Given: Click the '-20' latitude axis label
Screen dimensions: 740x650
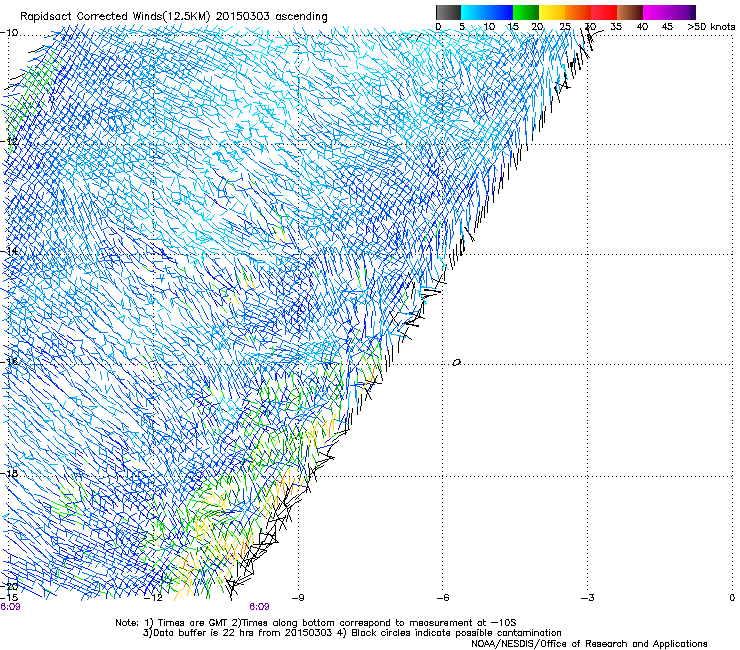Looking at the screenshot, I should coord(10,587).
